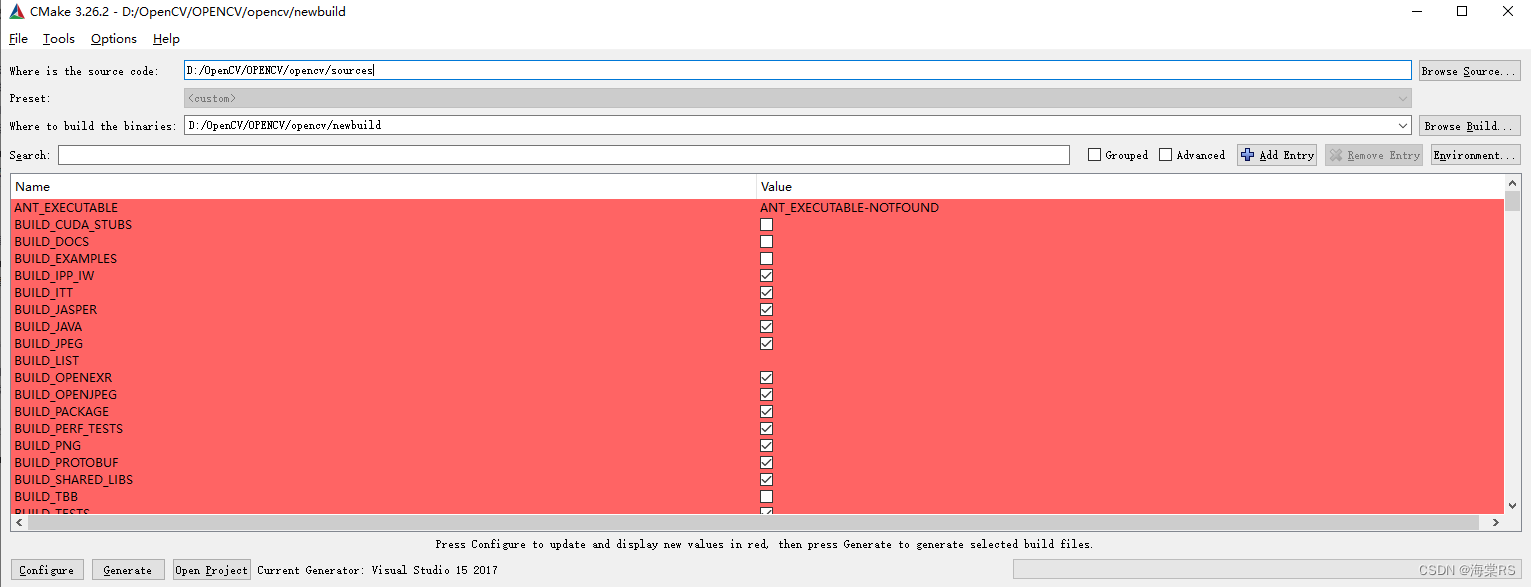
Task: Check the BUILD_TBB checkbox
Action: tap(766, 497)
